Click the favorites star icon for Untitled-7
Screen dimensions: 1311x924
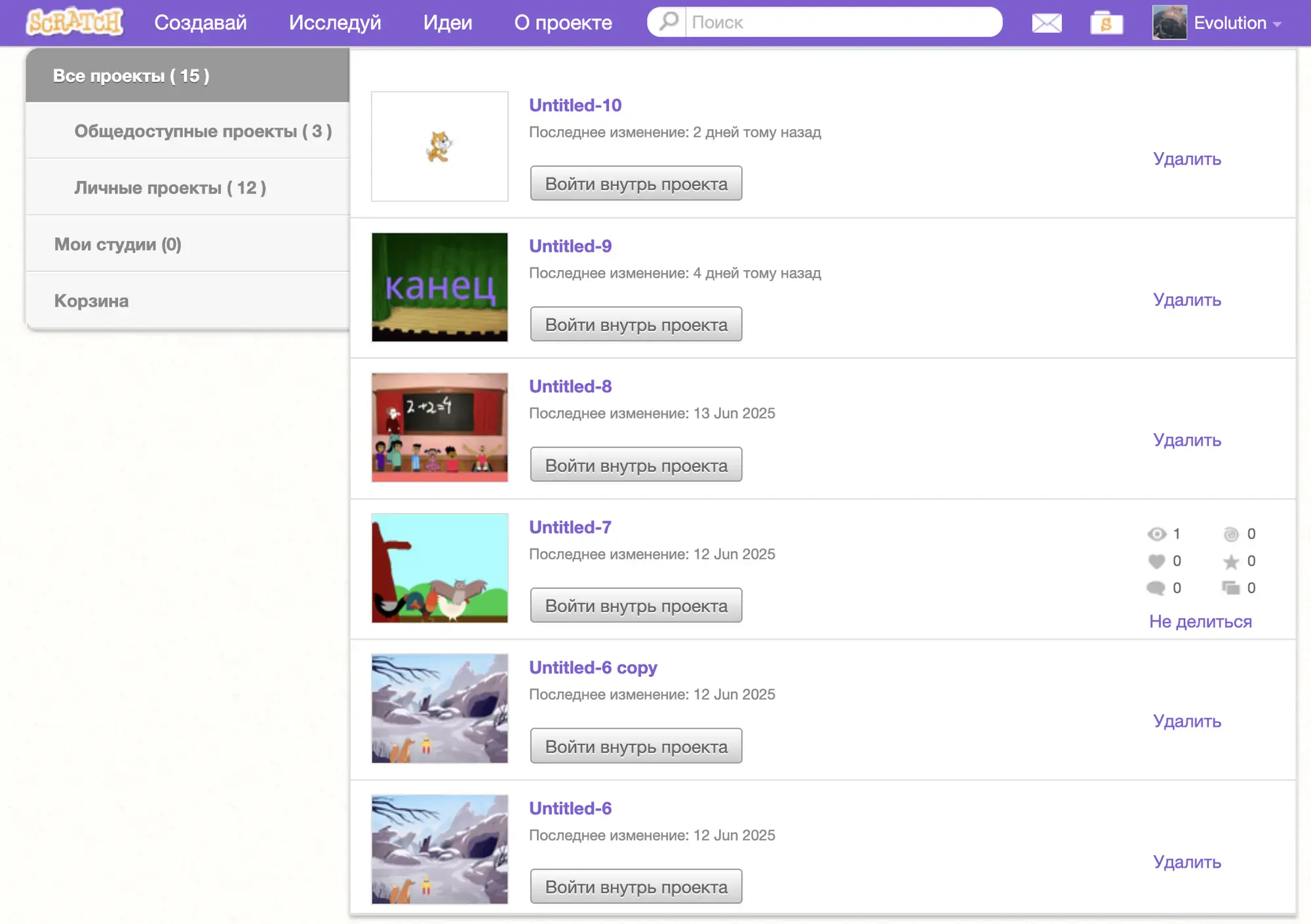click(x=1231, y=562)
